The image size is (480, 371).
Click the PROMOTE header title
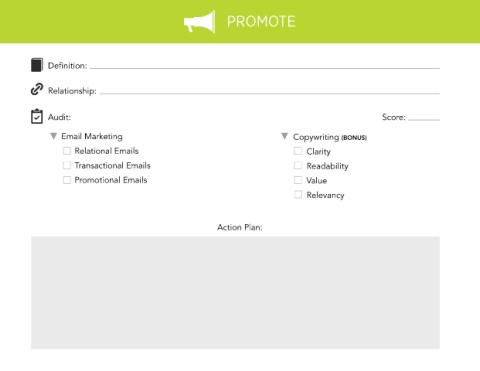pyautogui.click(x=261, y=22)
